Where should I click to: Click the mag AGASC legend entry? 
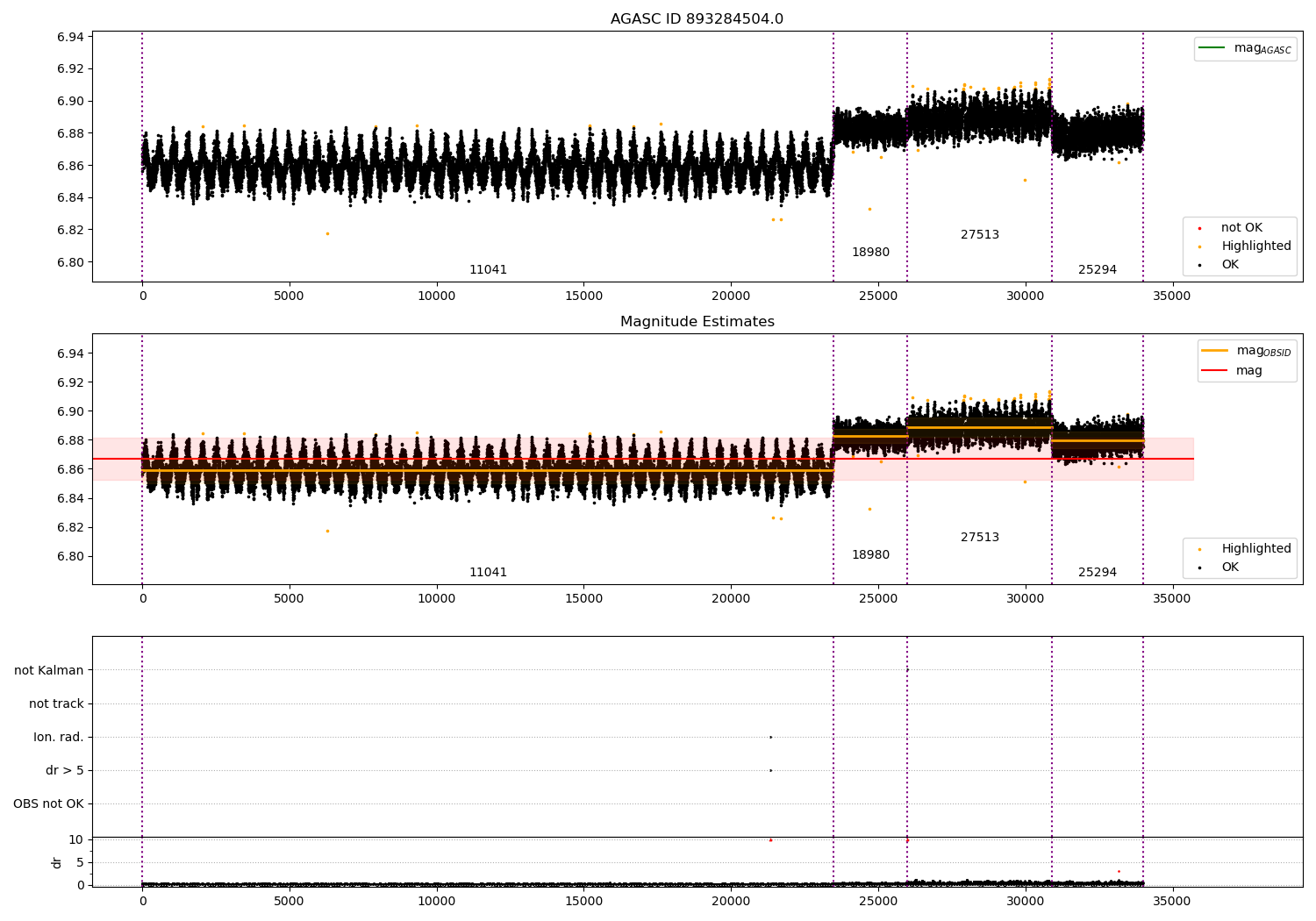point(1245,48)
